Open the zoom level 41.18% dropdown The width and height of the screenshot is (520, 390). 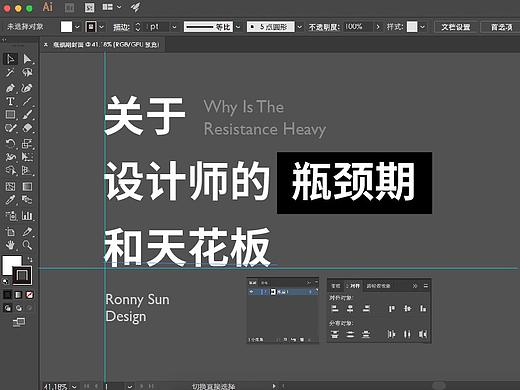pos(74,386)
